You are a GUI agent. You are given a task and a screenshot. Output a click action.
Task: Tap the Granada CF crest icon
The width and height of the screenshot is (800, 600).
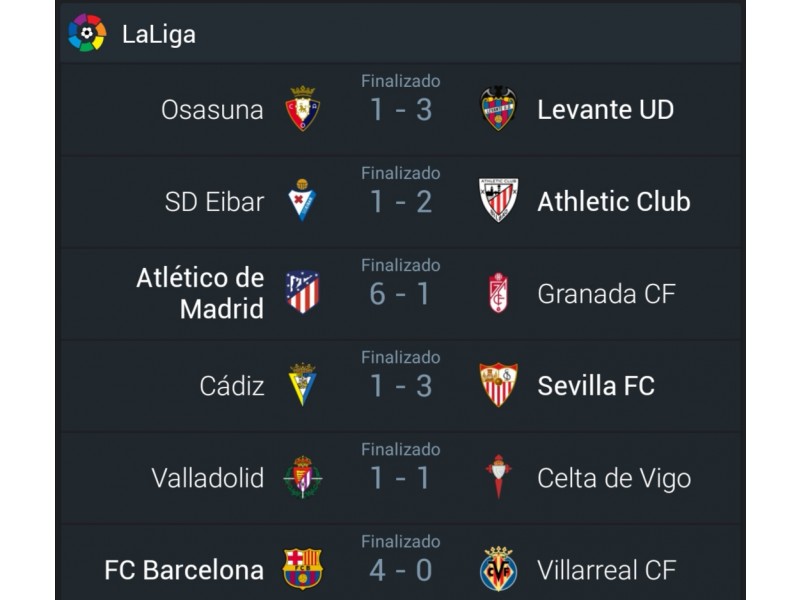click(x=498, y=292)
